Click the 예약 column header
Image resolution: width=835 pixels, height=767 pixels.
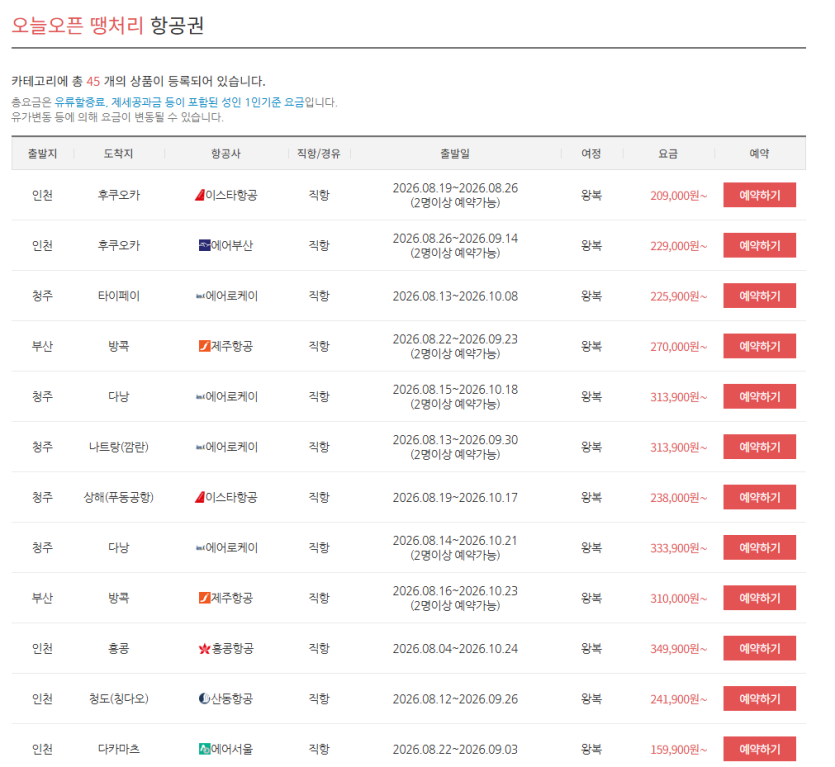click(759, 153)
